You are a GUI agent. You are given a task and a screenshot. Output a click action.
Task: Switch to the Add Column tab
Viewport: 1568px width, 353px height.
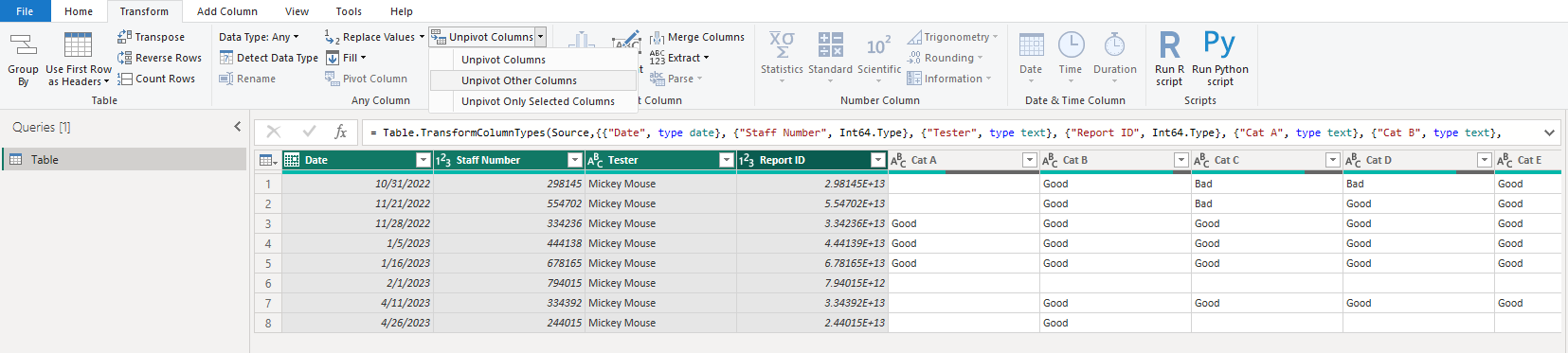pos(227,11)
